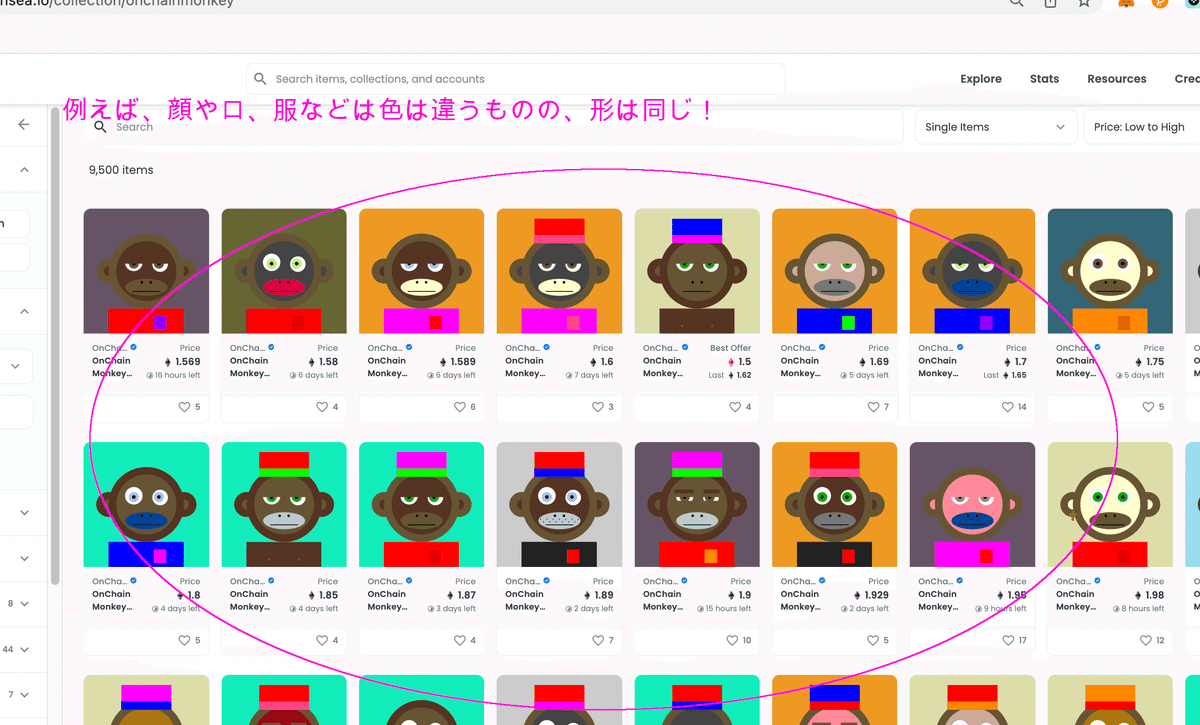Focus the search items, collections, and accounts field
The height and width of the screenshot is (725, 1200).
515,79
